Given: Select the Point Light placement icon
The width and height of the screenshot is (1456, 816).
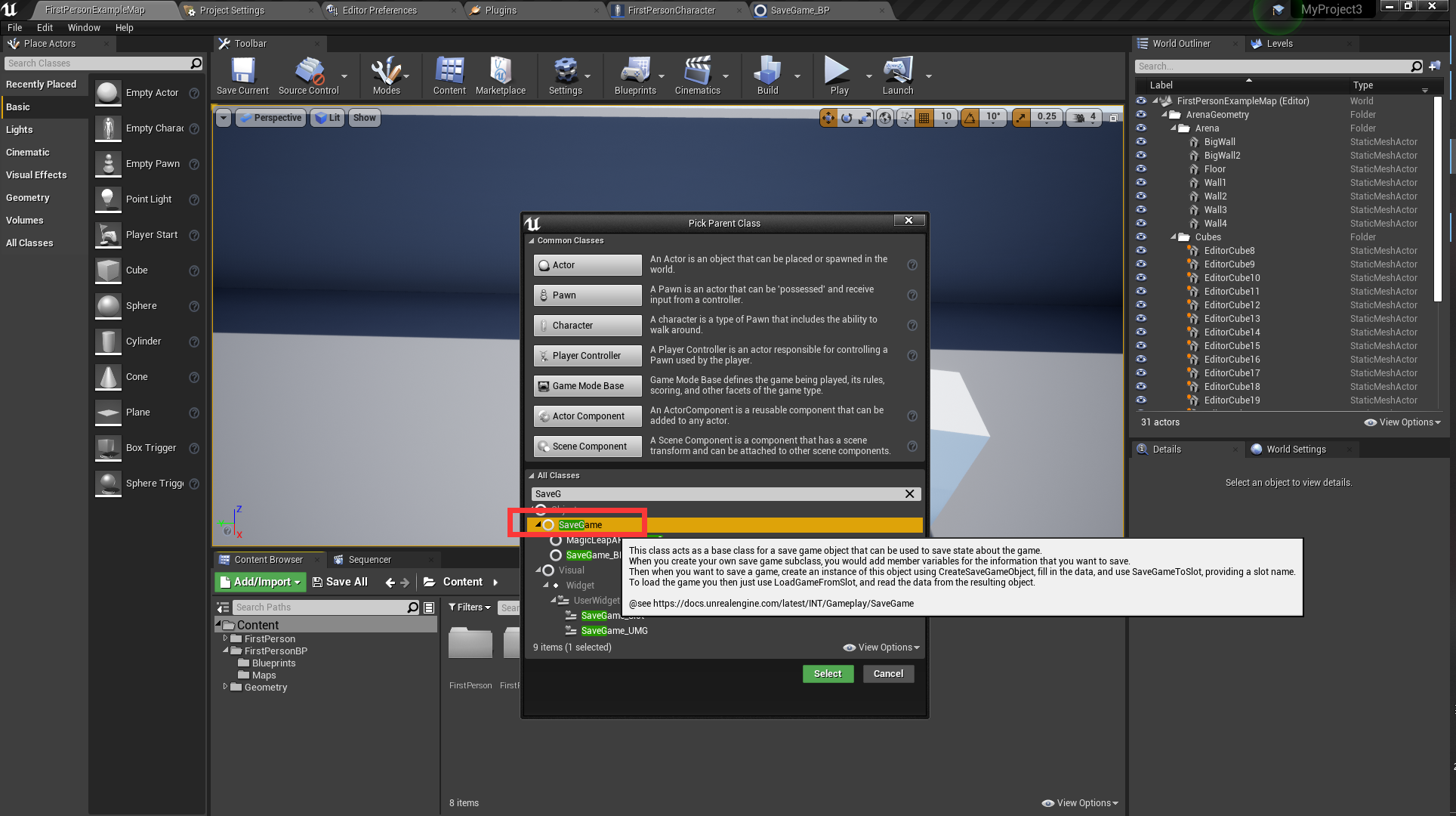Looking at the screenshot, I should click(x=108, y=199).
